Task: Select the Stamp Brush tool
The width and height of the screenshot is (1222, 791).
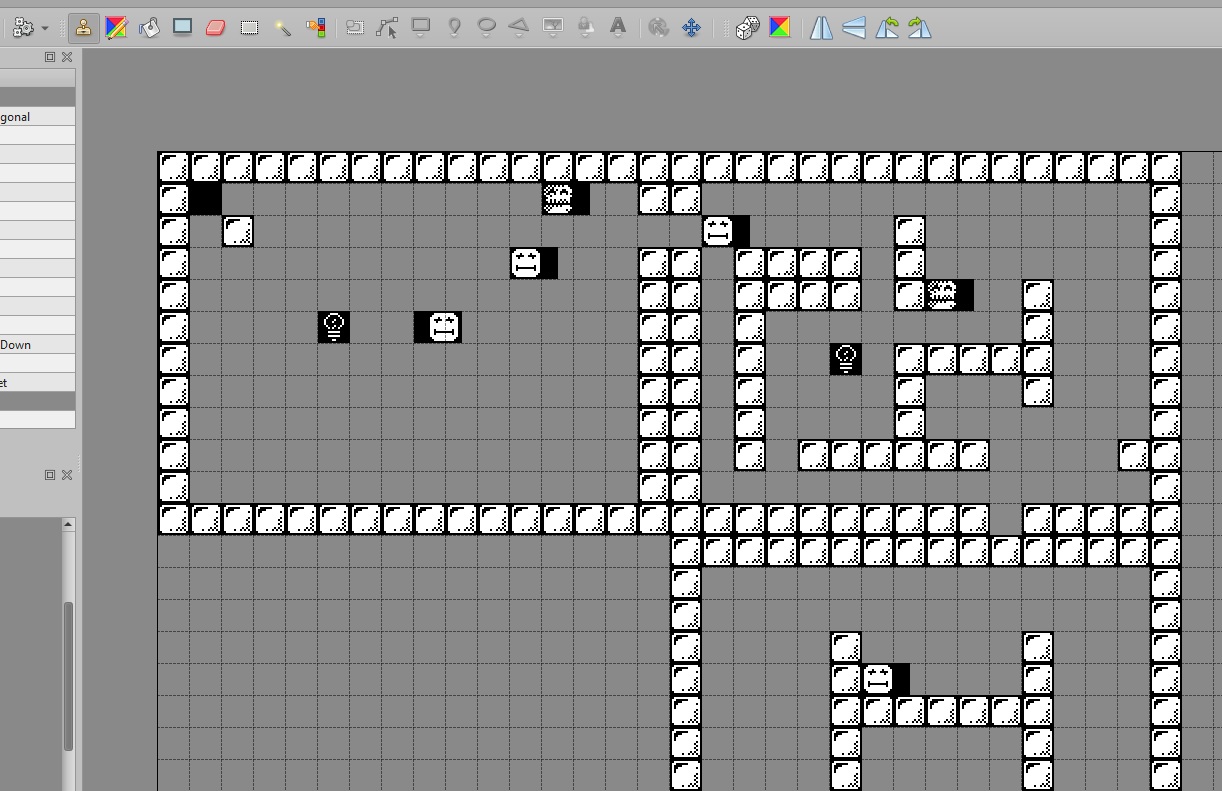Action: [x=83, y=28]
